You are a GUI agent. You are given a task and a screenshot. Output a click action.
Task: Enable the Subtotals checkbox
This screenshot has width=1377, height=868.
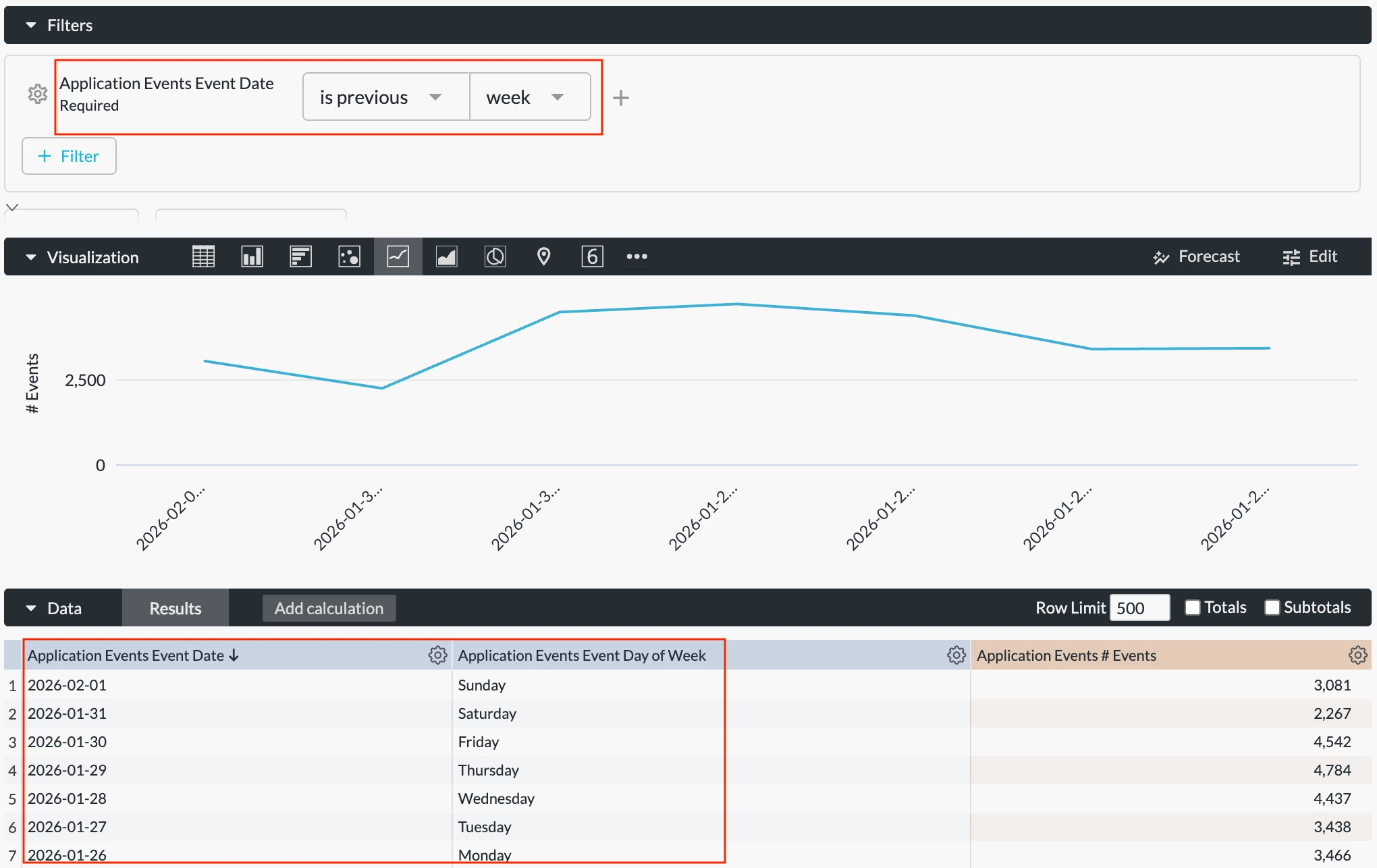(1272, 607)
